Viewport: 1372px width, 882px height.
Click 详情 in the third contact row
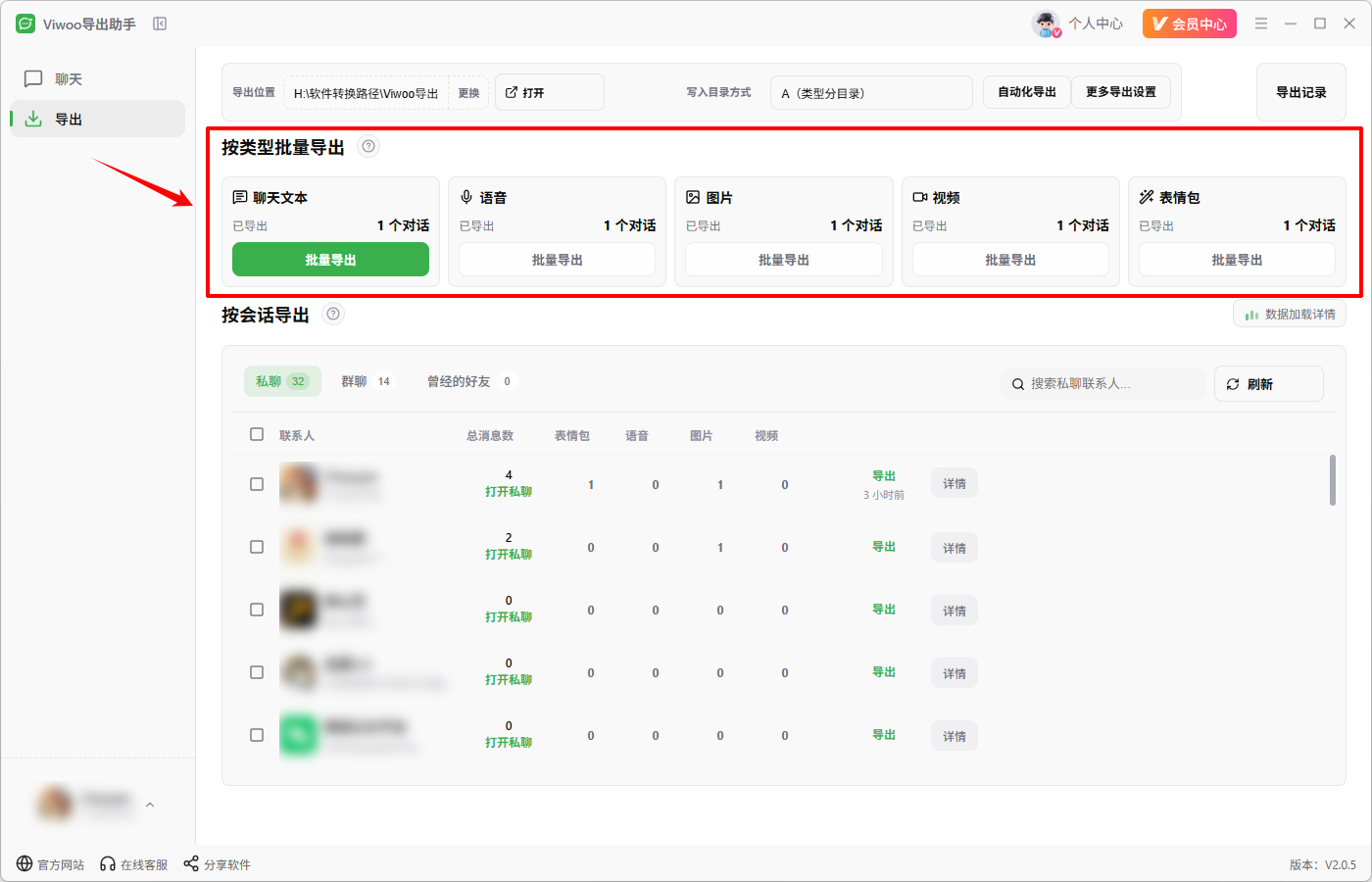(x=955, y=611)
